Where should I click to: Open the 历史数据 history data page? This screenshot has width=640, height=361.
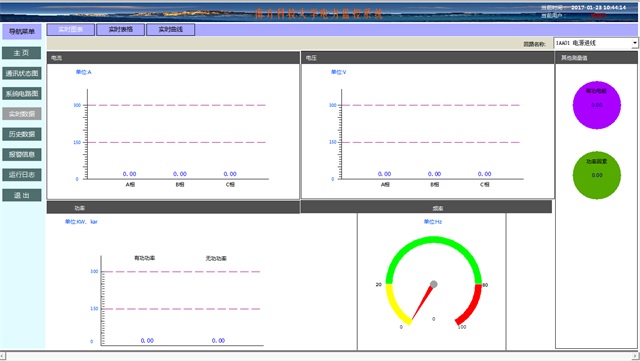(22, 134)
